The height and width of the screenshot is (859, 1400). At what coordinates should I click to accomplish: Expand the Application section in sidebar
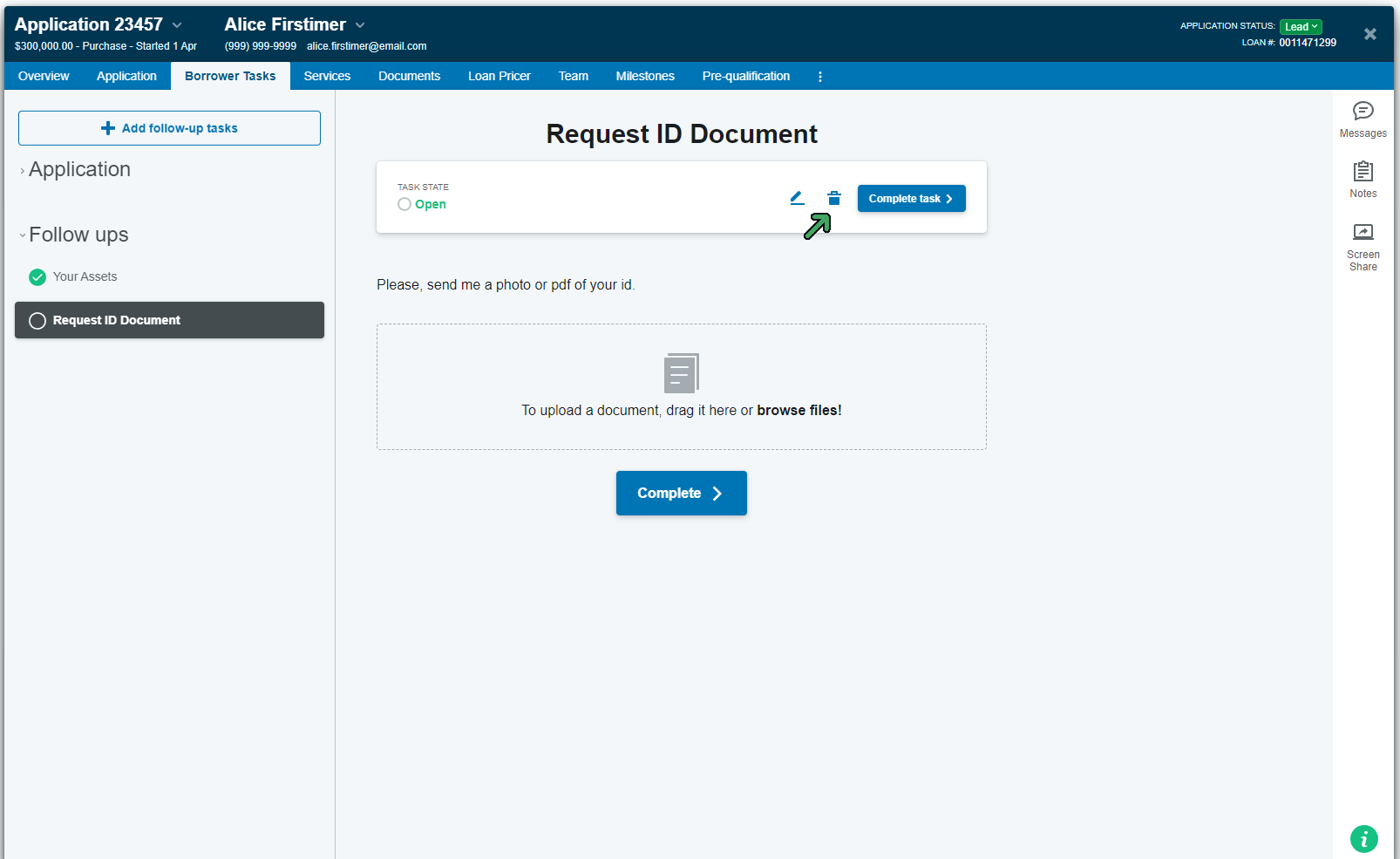tap(23, 171)
